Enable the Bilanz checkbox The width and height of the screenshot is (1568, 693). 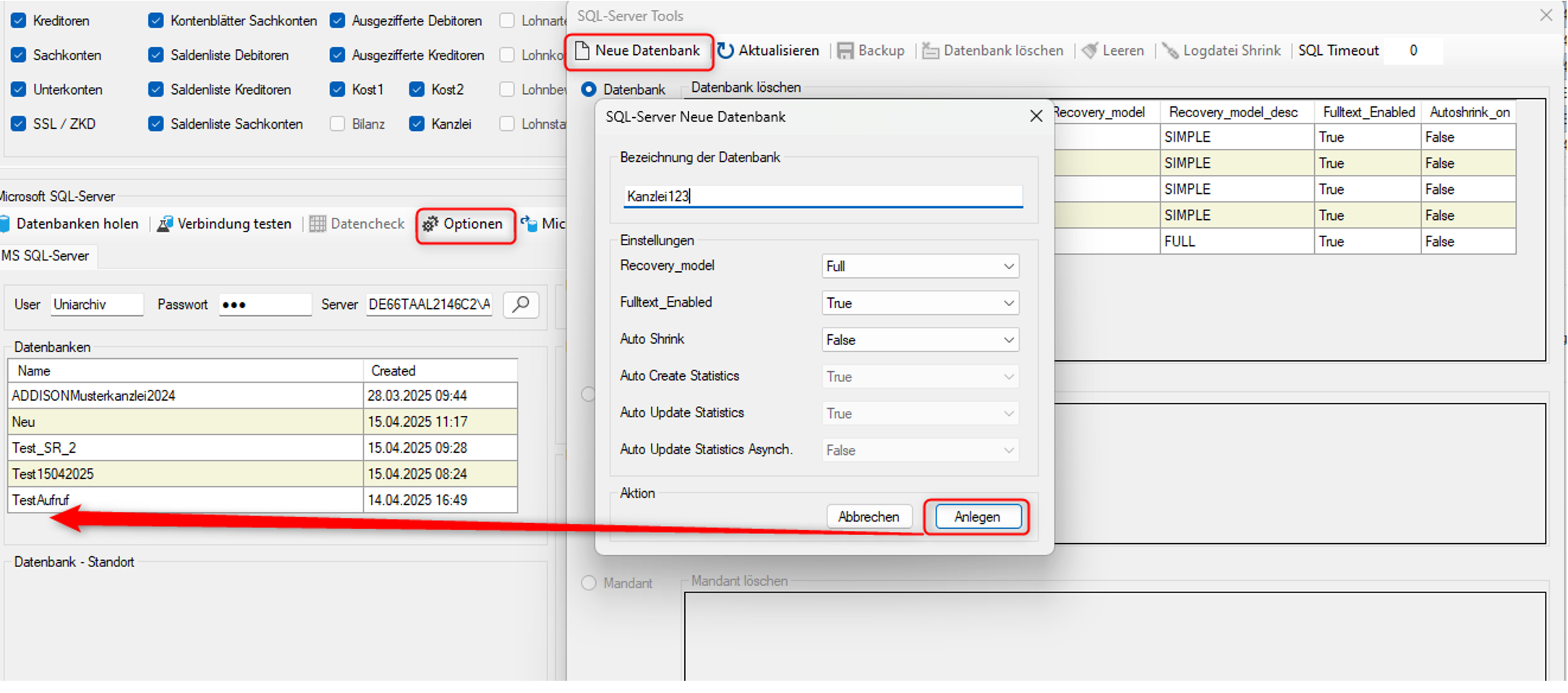(x=337, y=124)
